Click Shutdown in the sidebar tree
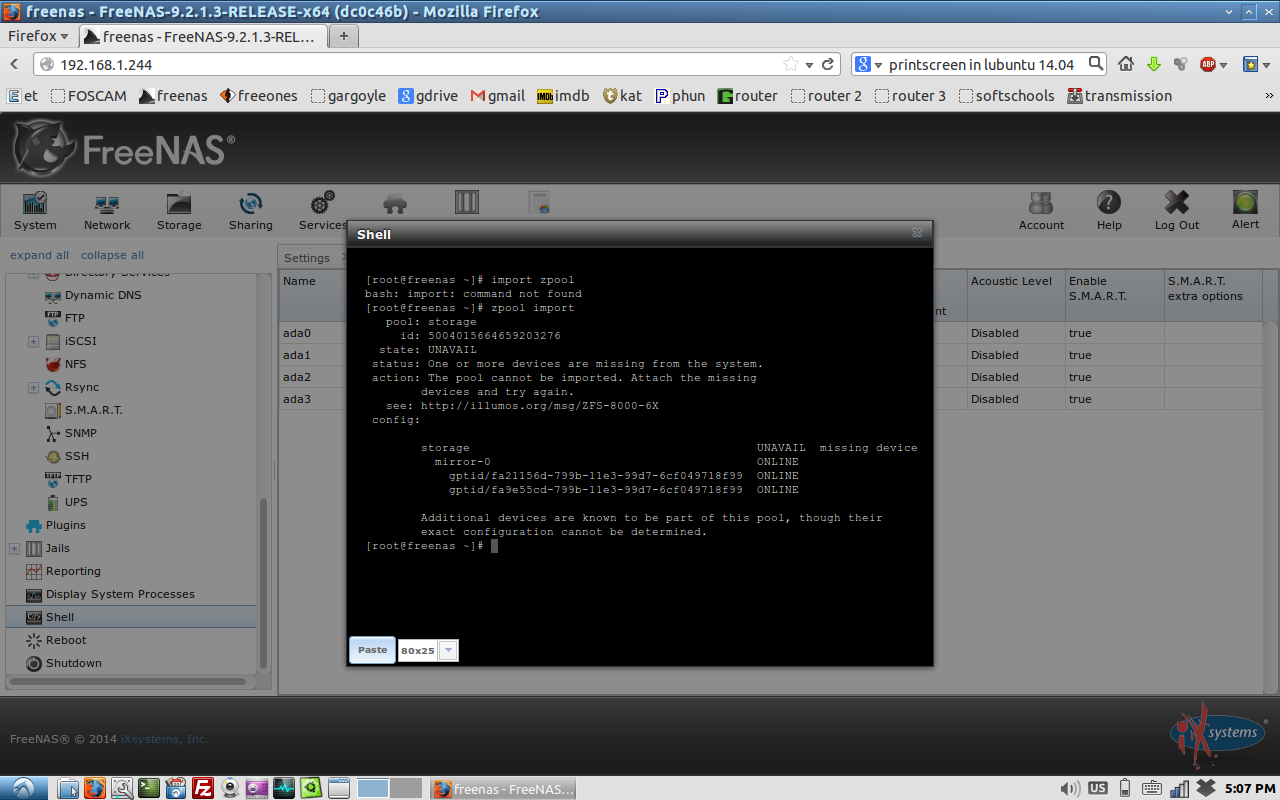Image resolution: width=1280 pixels, height=800 pixels. 74,663
